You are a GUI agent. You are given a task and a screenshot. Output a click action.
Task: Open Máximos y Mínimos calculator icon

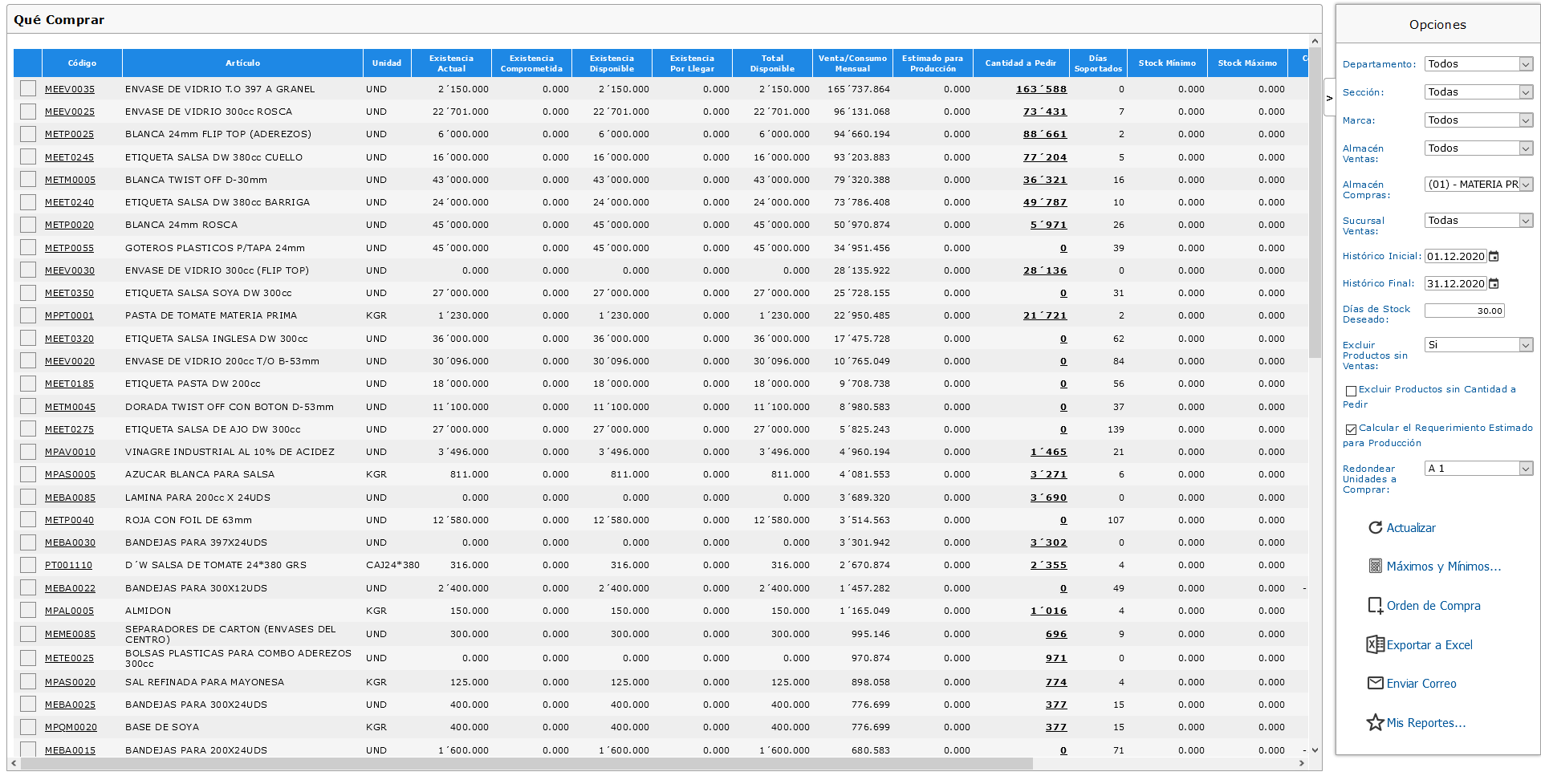click(x=1375, y=566)
